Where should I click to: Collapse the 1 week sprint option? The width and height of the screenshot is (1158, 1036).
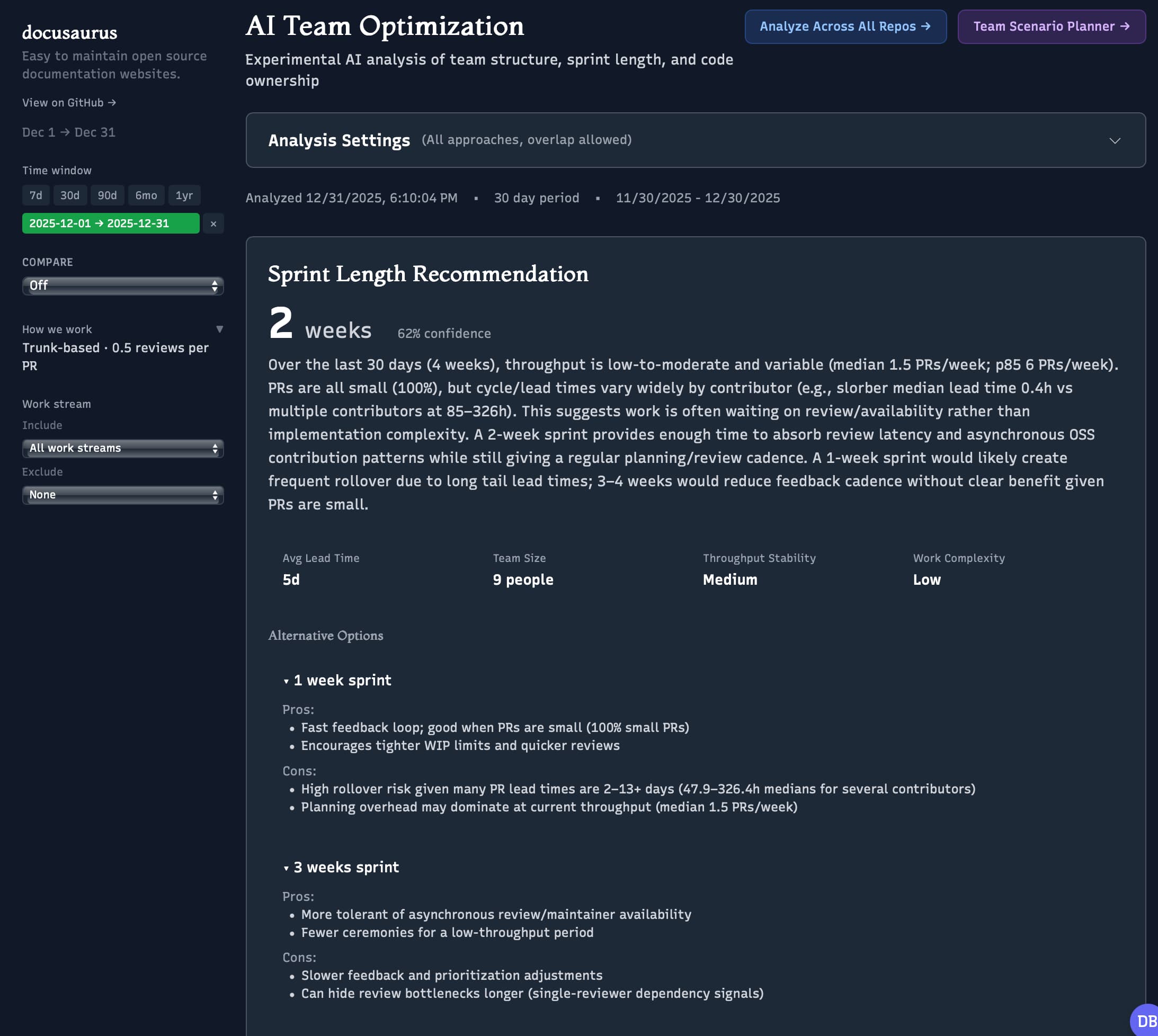286,681
